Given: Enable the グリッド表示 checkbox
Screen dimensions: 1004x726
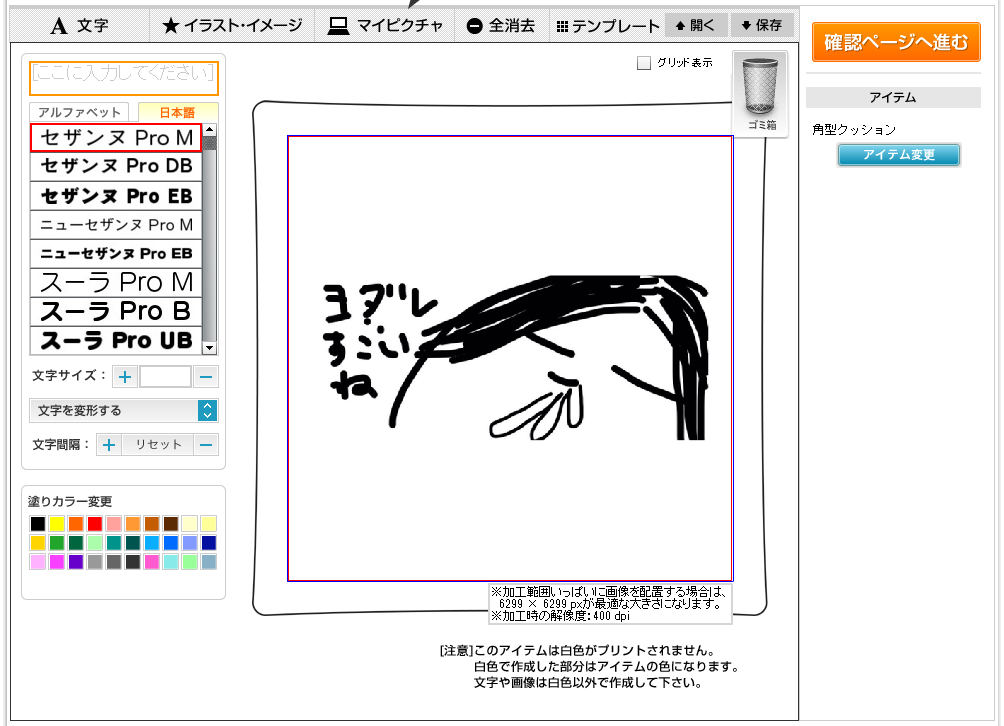Looking at the screenshot, I should click(644, 63).
